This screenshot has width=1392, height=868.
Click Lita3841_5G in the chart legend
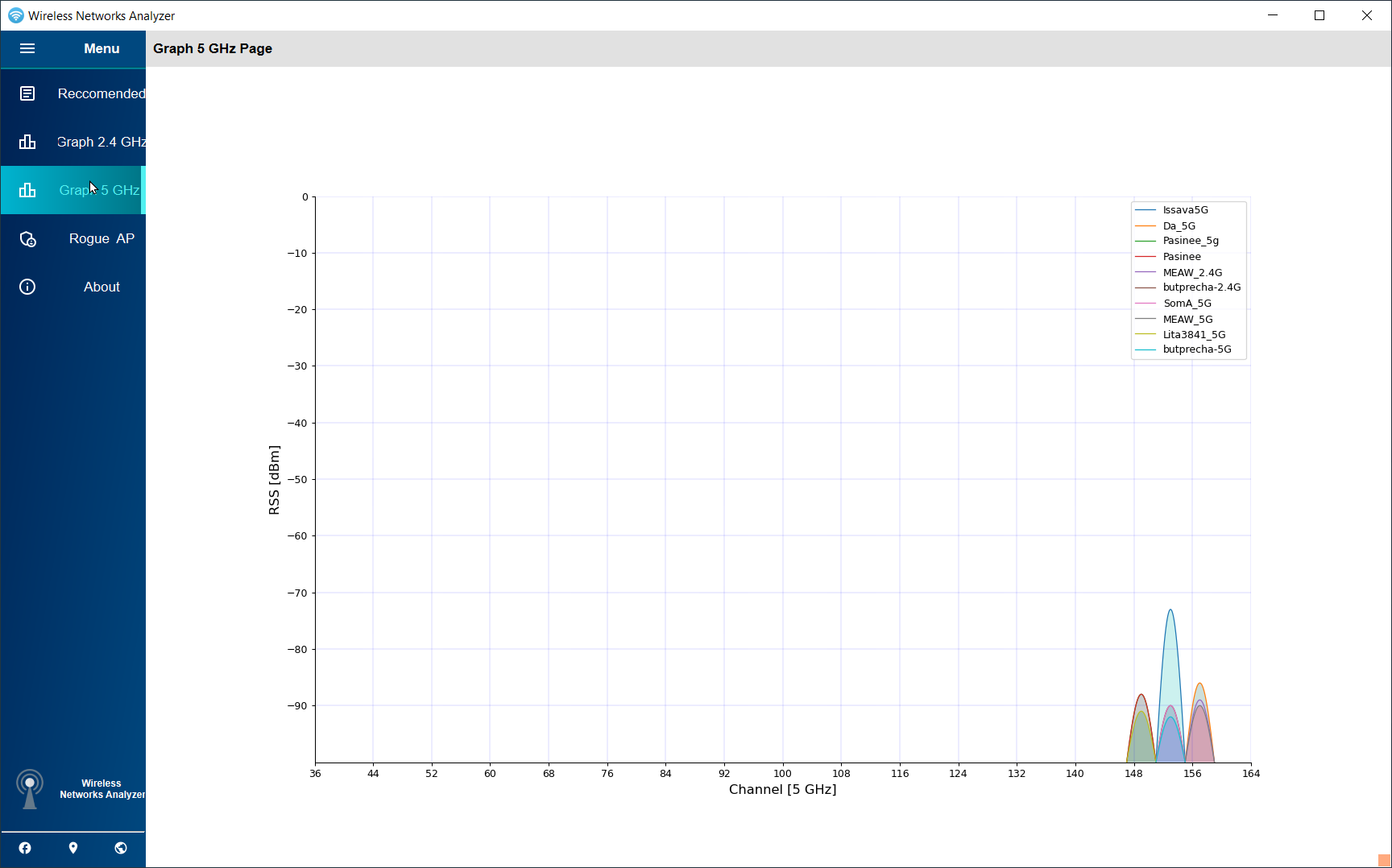click(x=1194, y=335)
